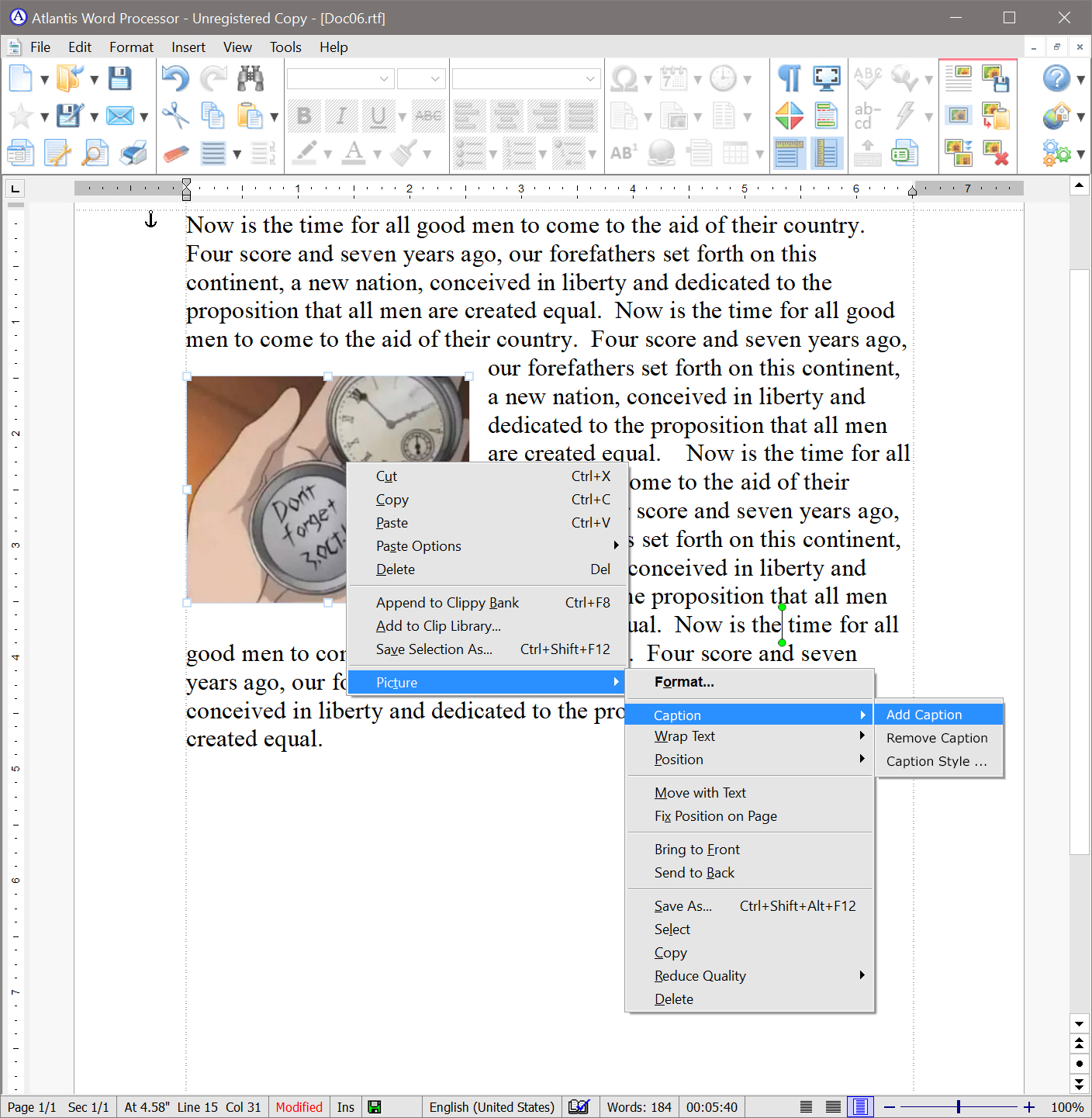The image size is (1092, 1118).
Task: Toggle the Ins insert mode indicator
Action: coord(345,1107)
